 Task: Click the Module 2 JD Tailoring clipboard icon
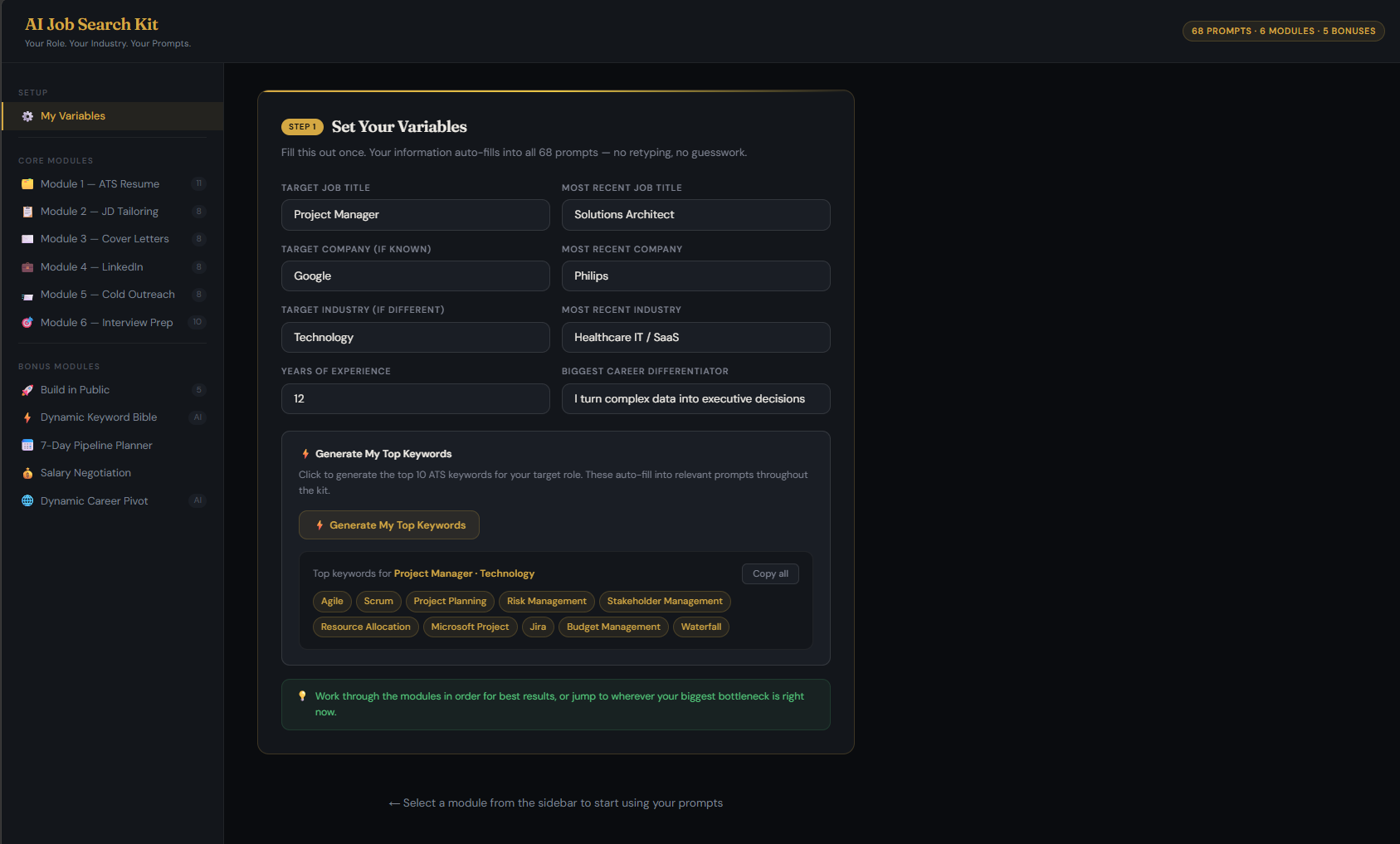(27, 212)
